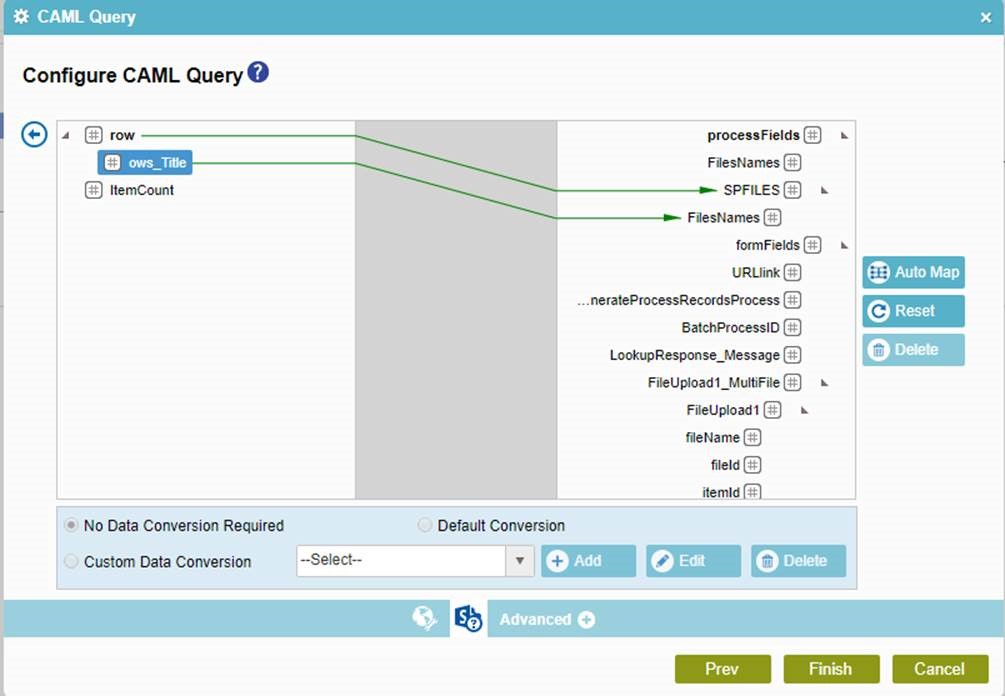Click the back arrow circle icon
Viewport: 1005px width, 696px height.
click(x=35, y=134)
